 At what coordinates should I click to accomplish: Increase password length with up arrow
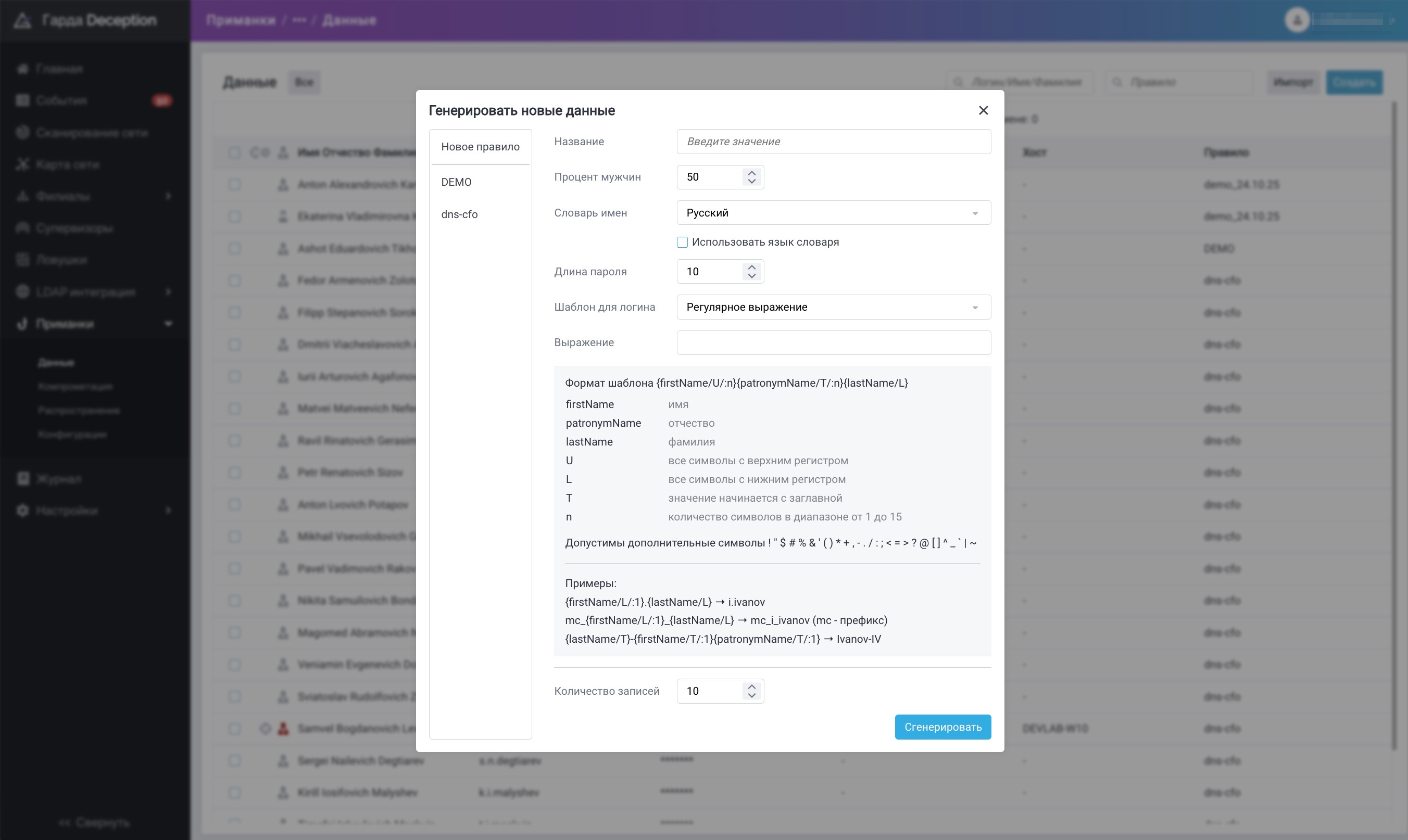pos(751,267)
